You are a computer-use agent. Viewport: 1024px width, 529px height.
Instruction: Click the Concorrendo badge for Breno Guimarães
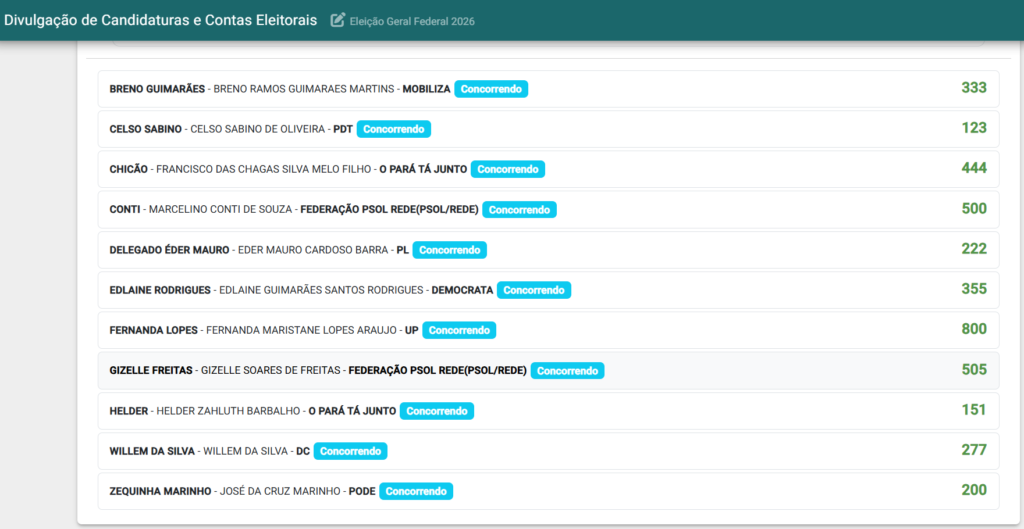click(x=491, y=89)
